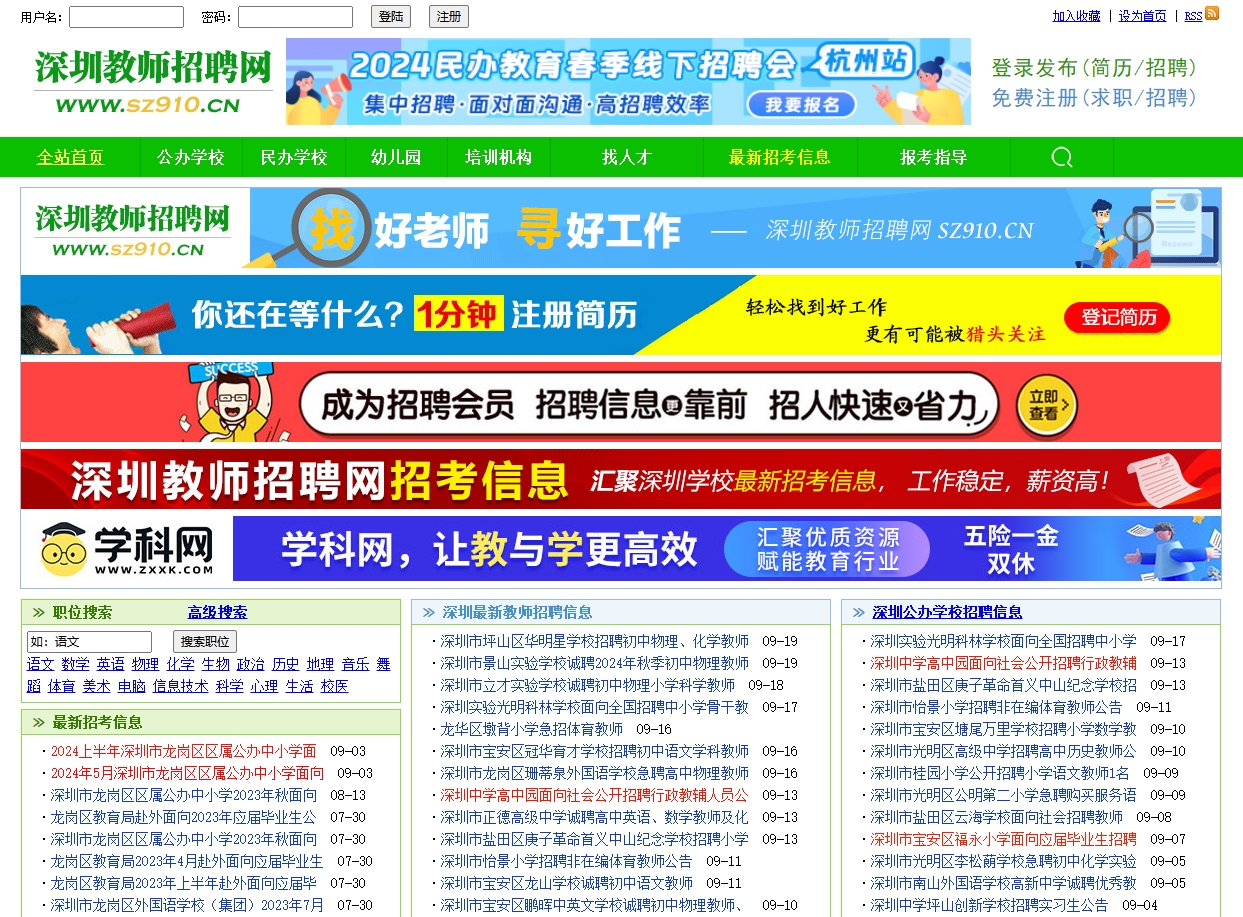1243x917 pixels.
Task: Open 深圳市坪山区华明星学校招聘初中物理、化学教师 listing
Action: coord(595,641)
